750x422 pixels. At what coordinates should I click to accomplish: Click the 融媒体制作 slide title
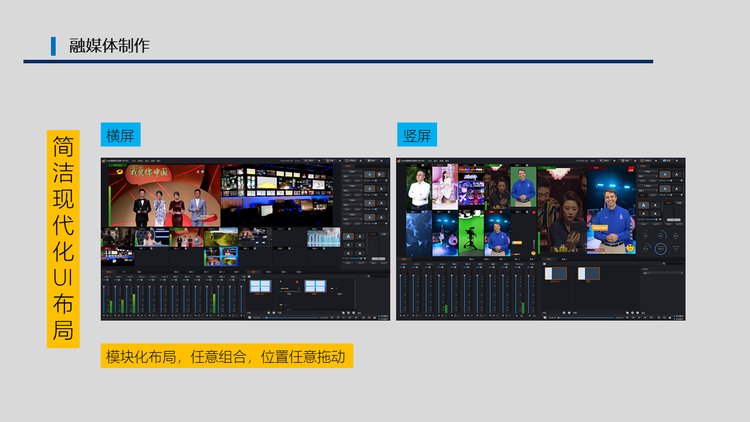110,45
